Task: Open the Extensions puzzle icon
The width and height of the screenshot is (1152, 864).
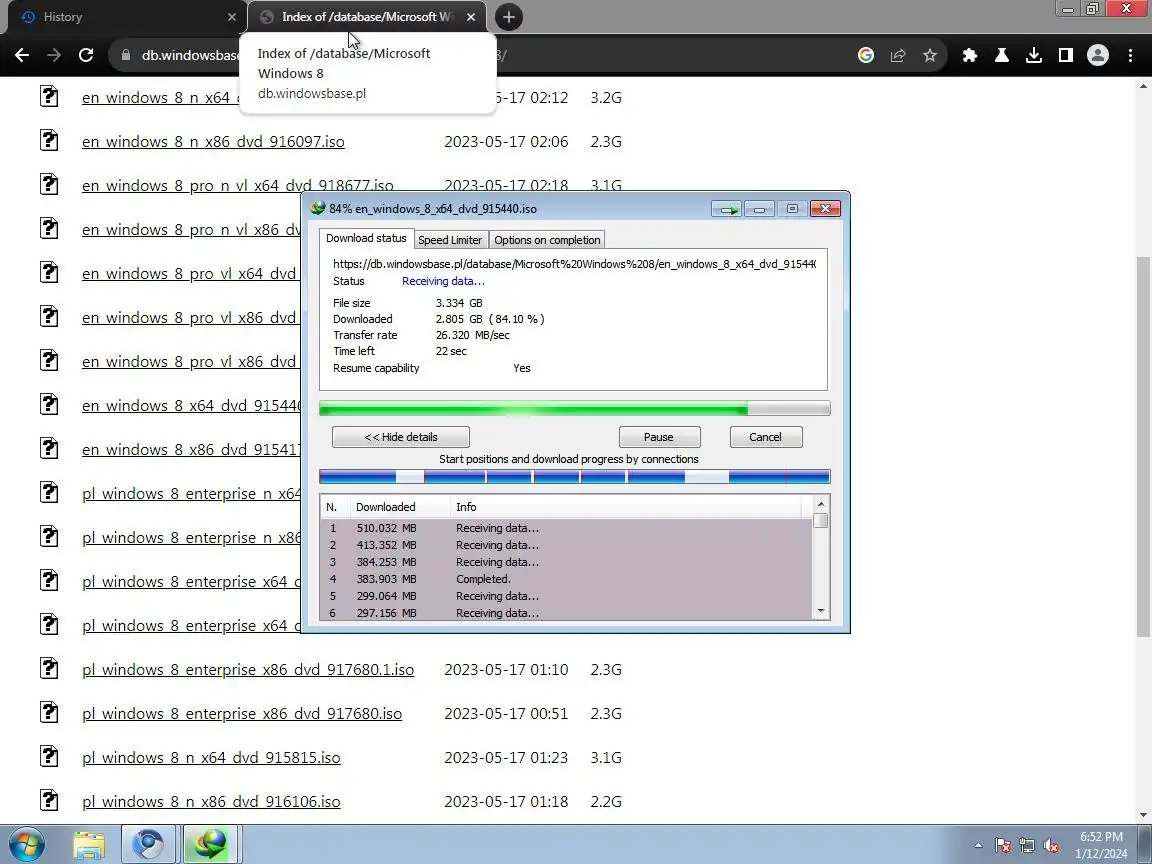Action: (970, 55)
